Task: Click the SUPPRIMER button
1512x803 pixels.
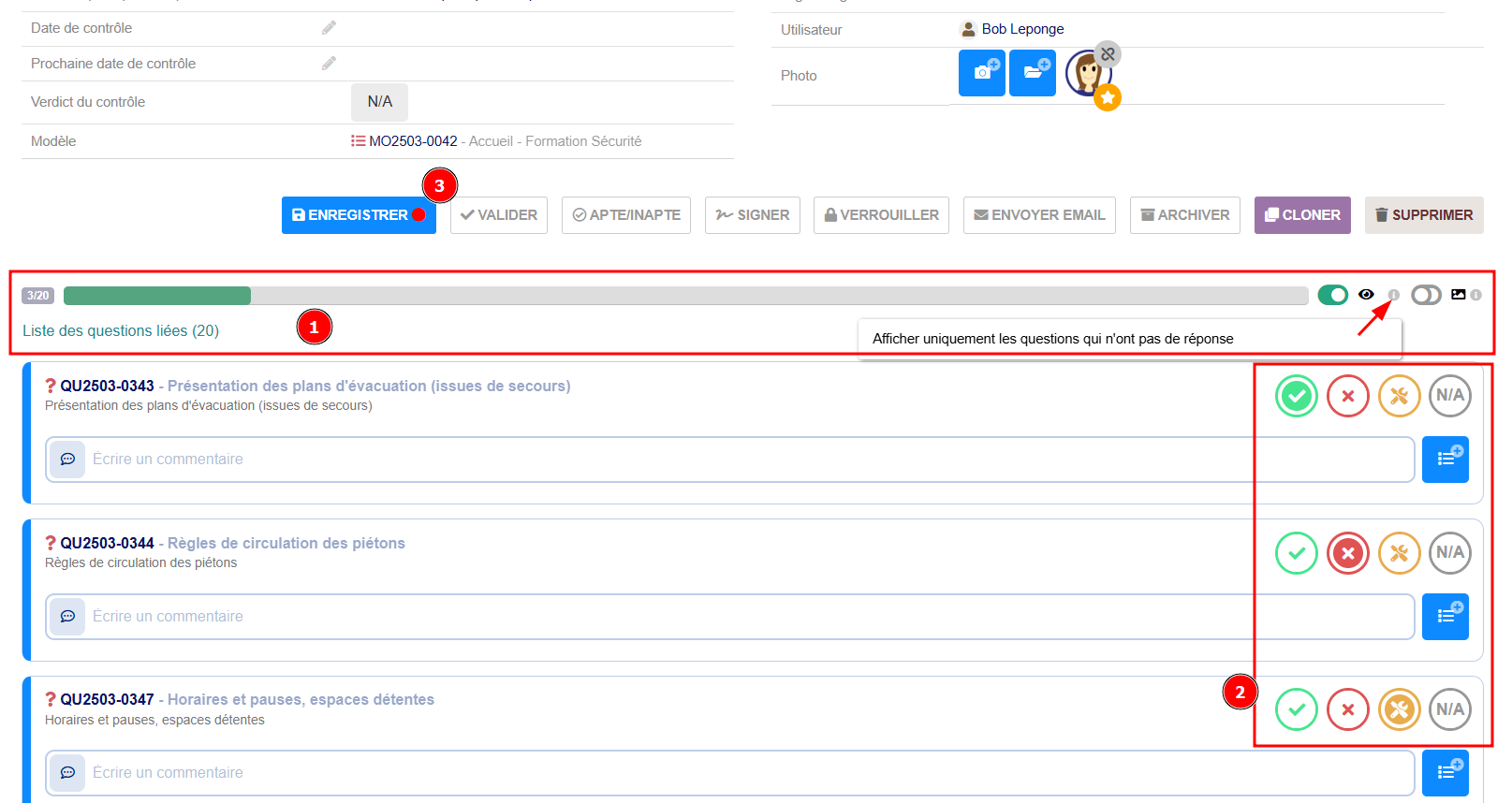Action: [x=1424, y=215]
